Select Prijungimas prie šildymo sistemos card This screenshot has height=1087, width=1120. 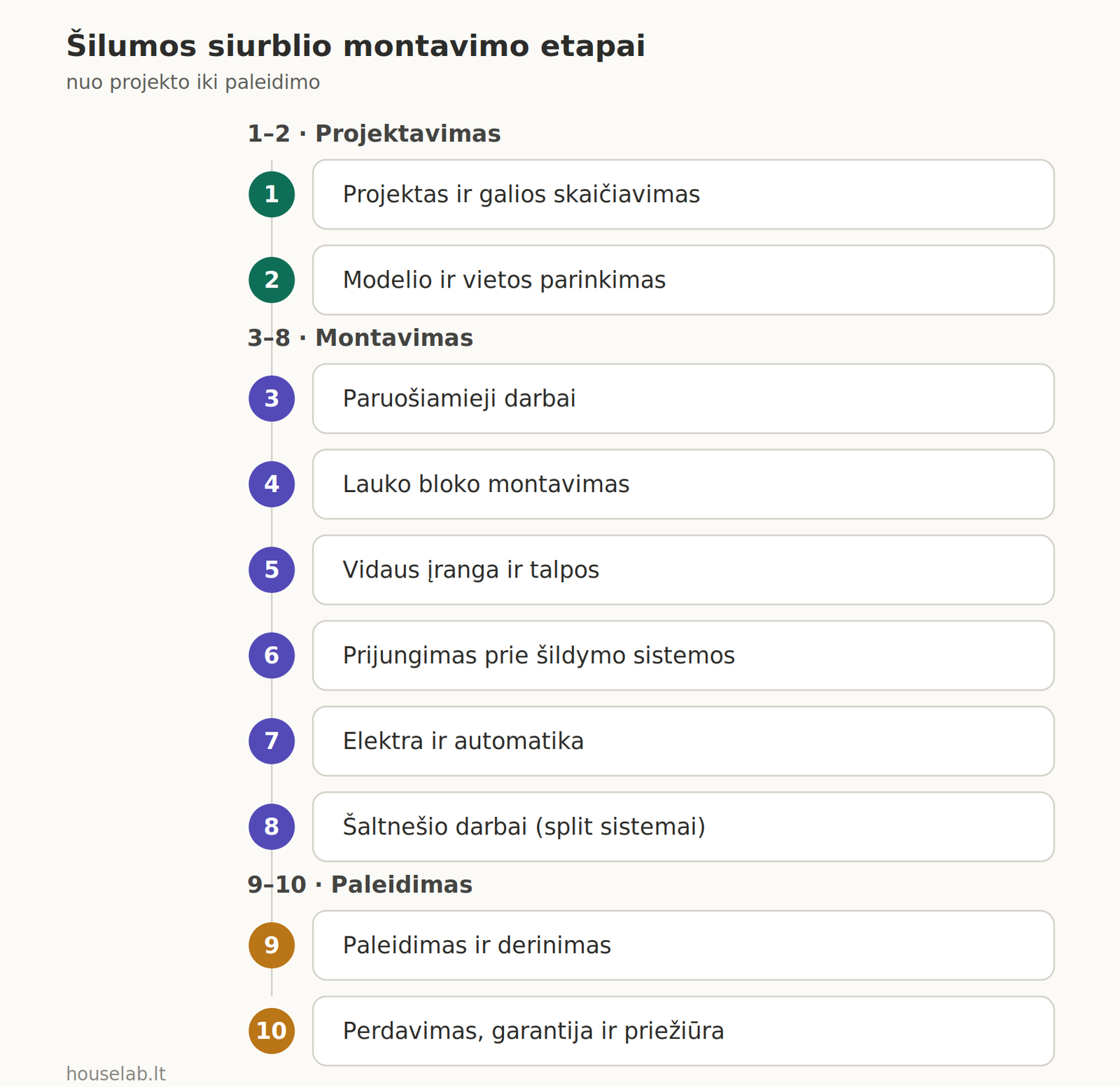click(683, 655)
